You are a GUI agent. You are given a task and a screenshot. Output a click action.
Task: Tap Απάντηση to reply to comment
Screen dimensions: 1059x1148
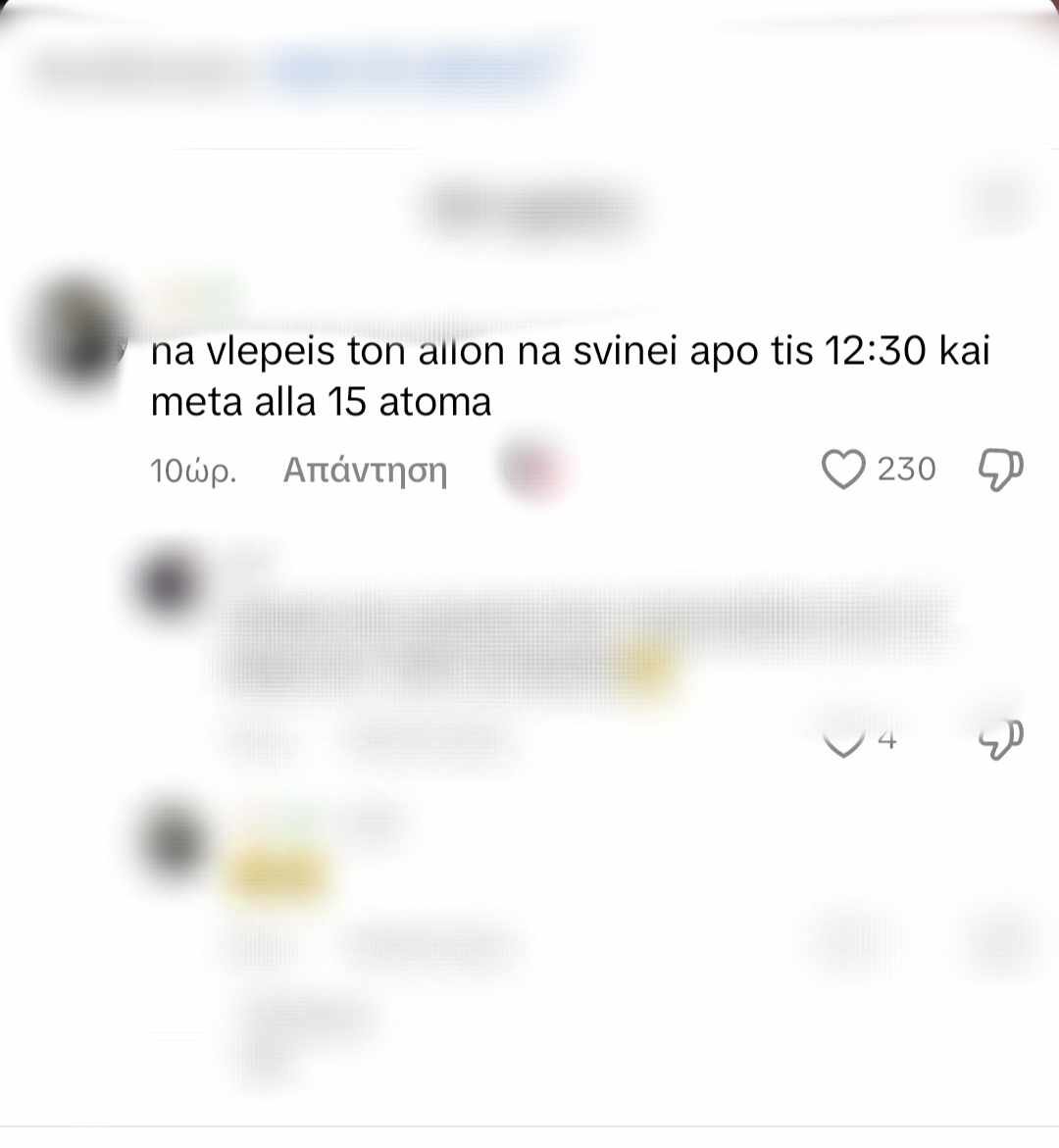click(x=365, y=470)
